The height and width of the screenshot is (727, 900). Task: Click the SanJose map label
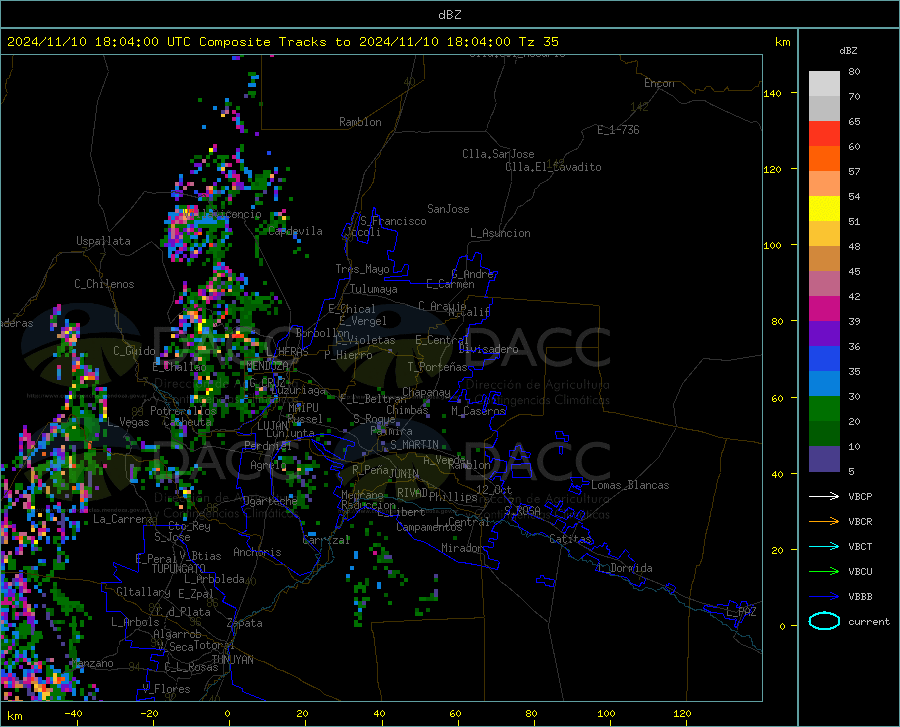(x=448, y=209)
